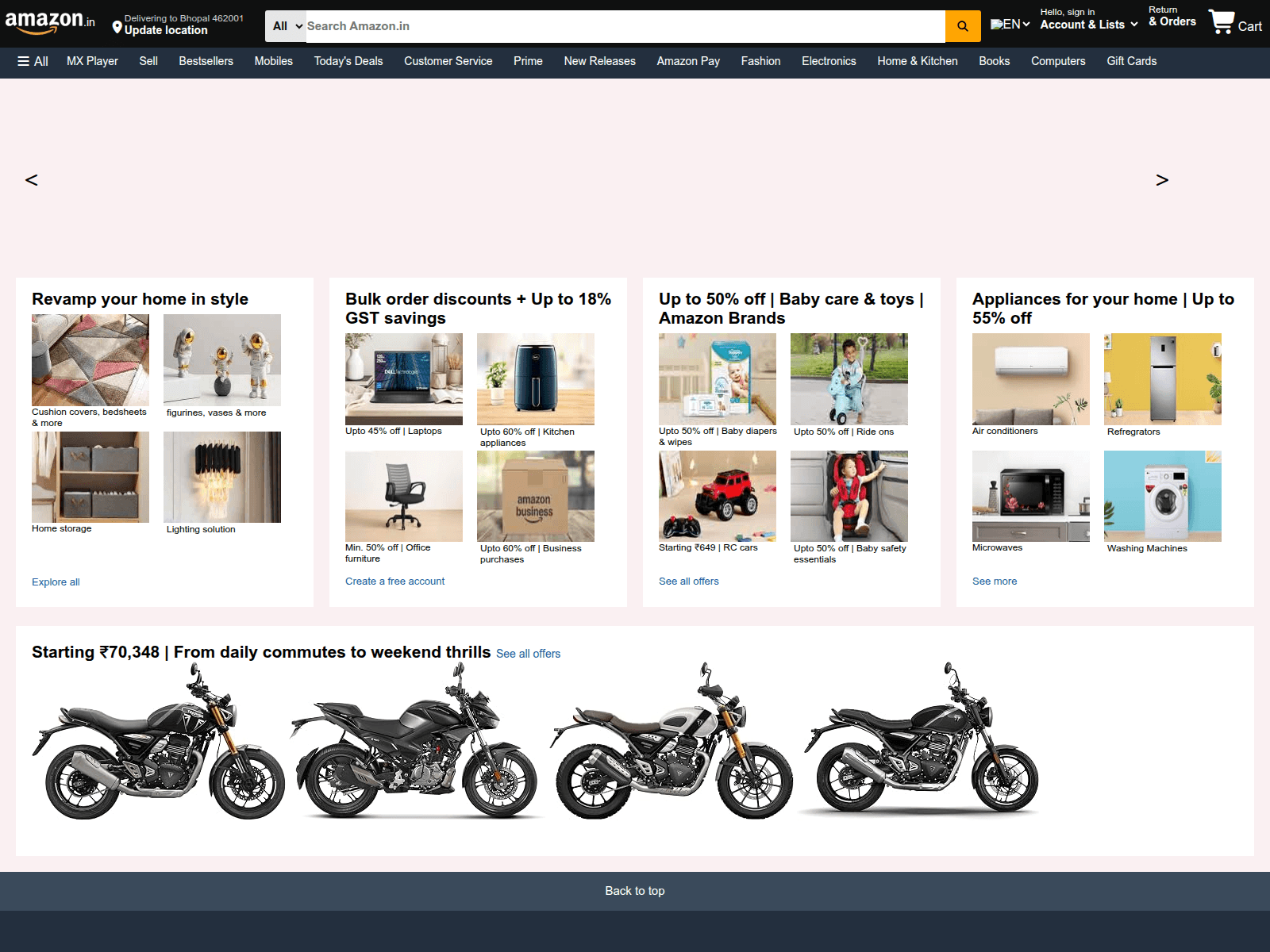Select the third motorcycle with white tank
Viewport: 1270px width, 952px height.
pos(672,742)
